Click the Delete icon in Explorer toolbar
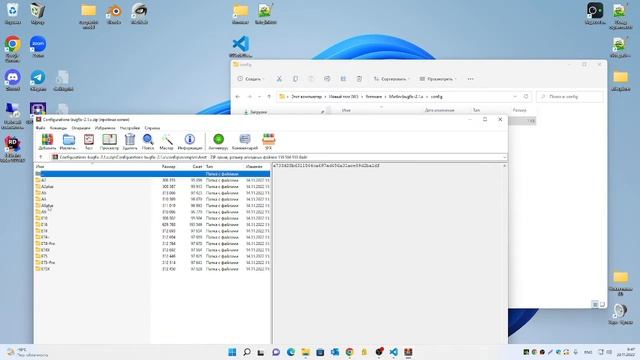Image resolution: width=640 pixels, height=360 pixels. (359, 79)
